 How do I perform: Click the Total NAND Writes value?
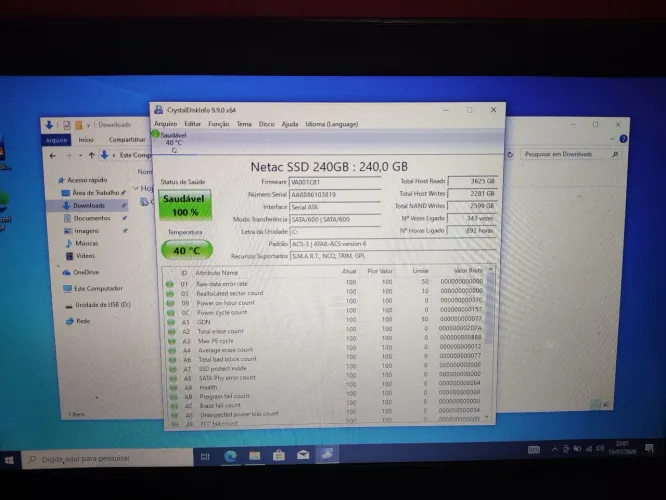[x=472, y=206]
